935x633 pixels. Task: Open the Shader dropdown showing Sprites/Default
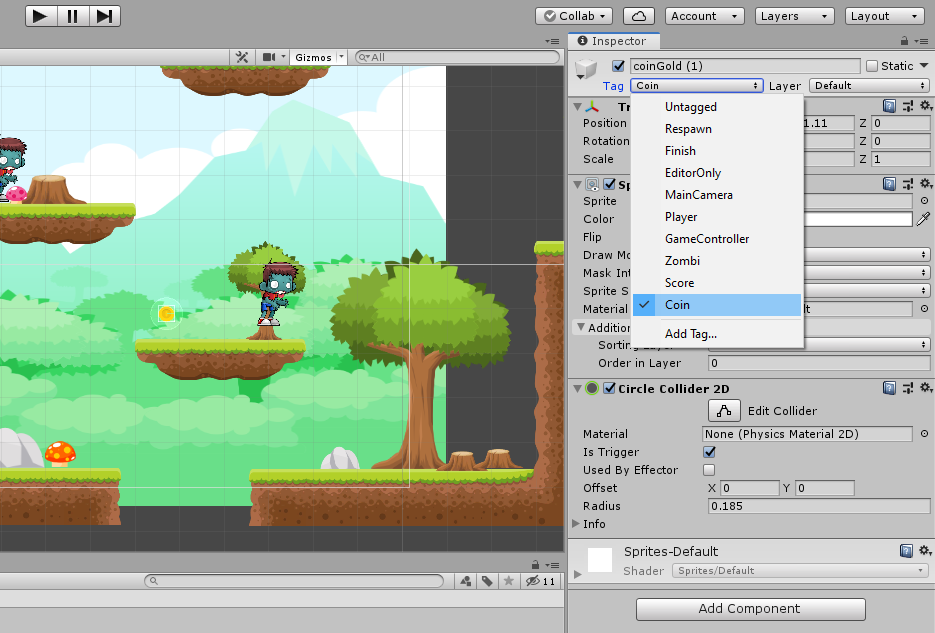[800, 570]
